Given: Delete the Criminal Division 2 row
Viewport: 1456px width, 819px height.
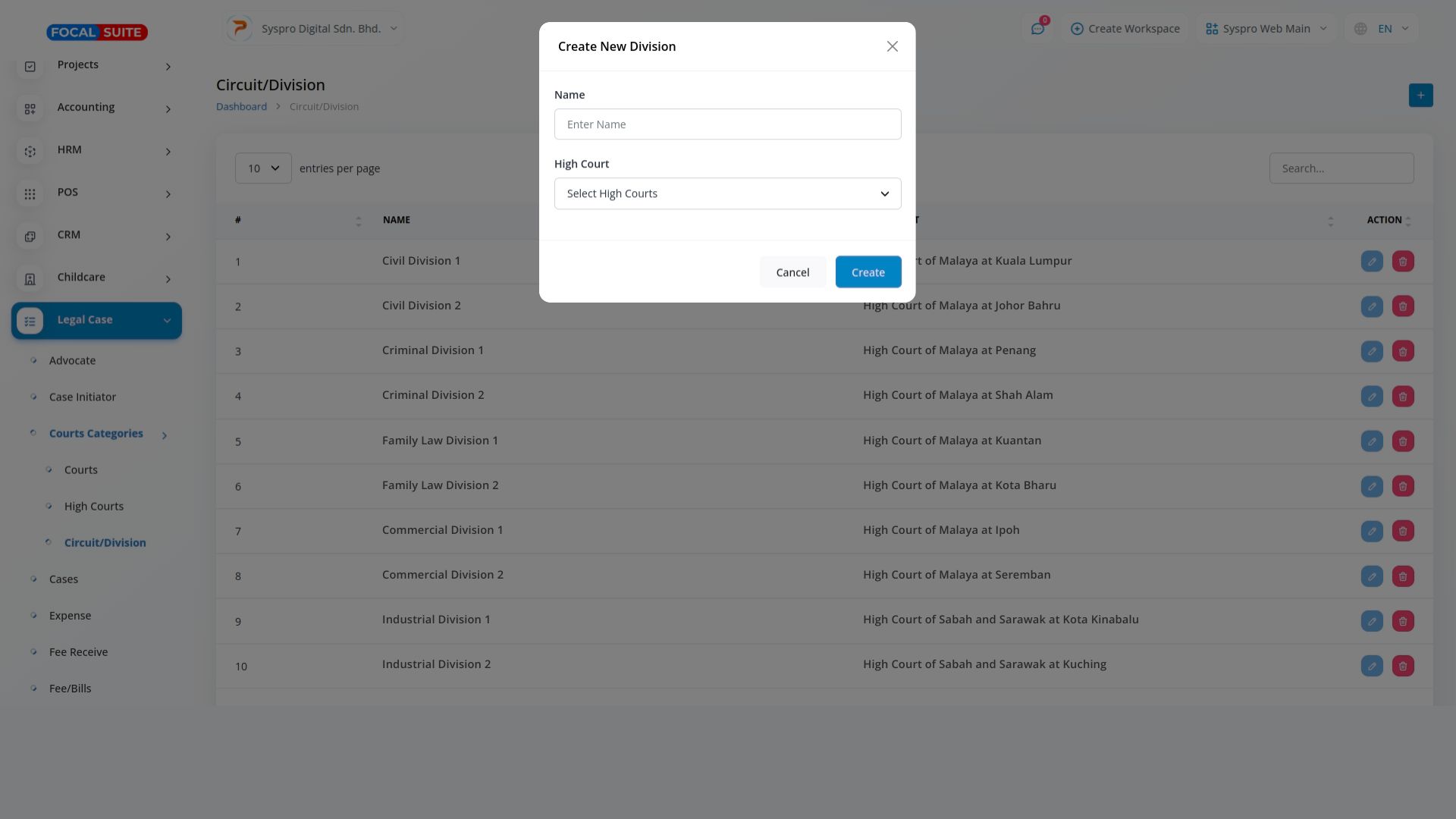Looking at the screenshot, I should [x=1403, y=397].
